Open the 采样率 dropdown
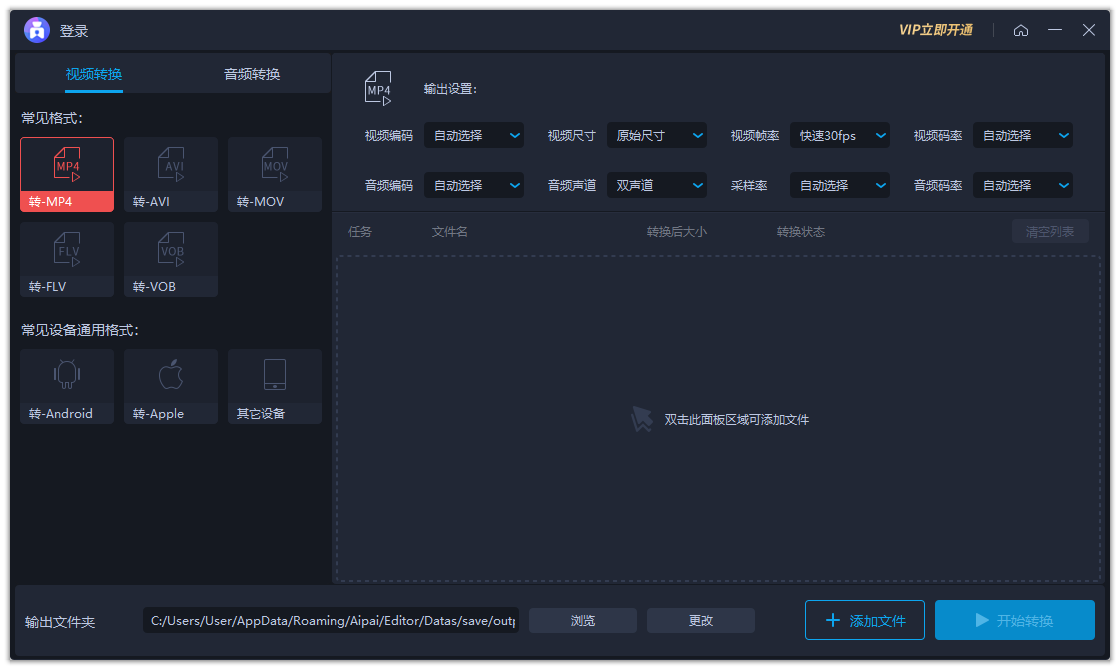1120x670 pixels. (840, 186)
